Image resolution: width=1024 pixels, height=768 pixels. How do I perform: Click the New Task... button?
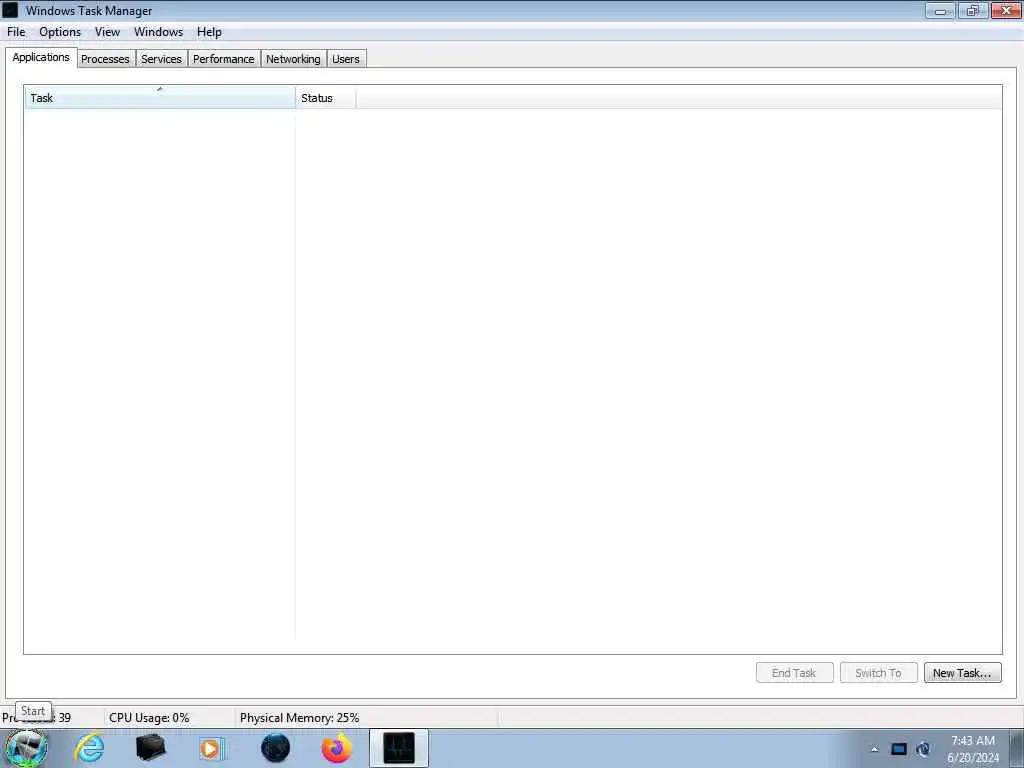click(962, 673)
